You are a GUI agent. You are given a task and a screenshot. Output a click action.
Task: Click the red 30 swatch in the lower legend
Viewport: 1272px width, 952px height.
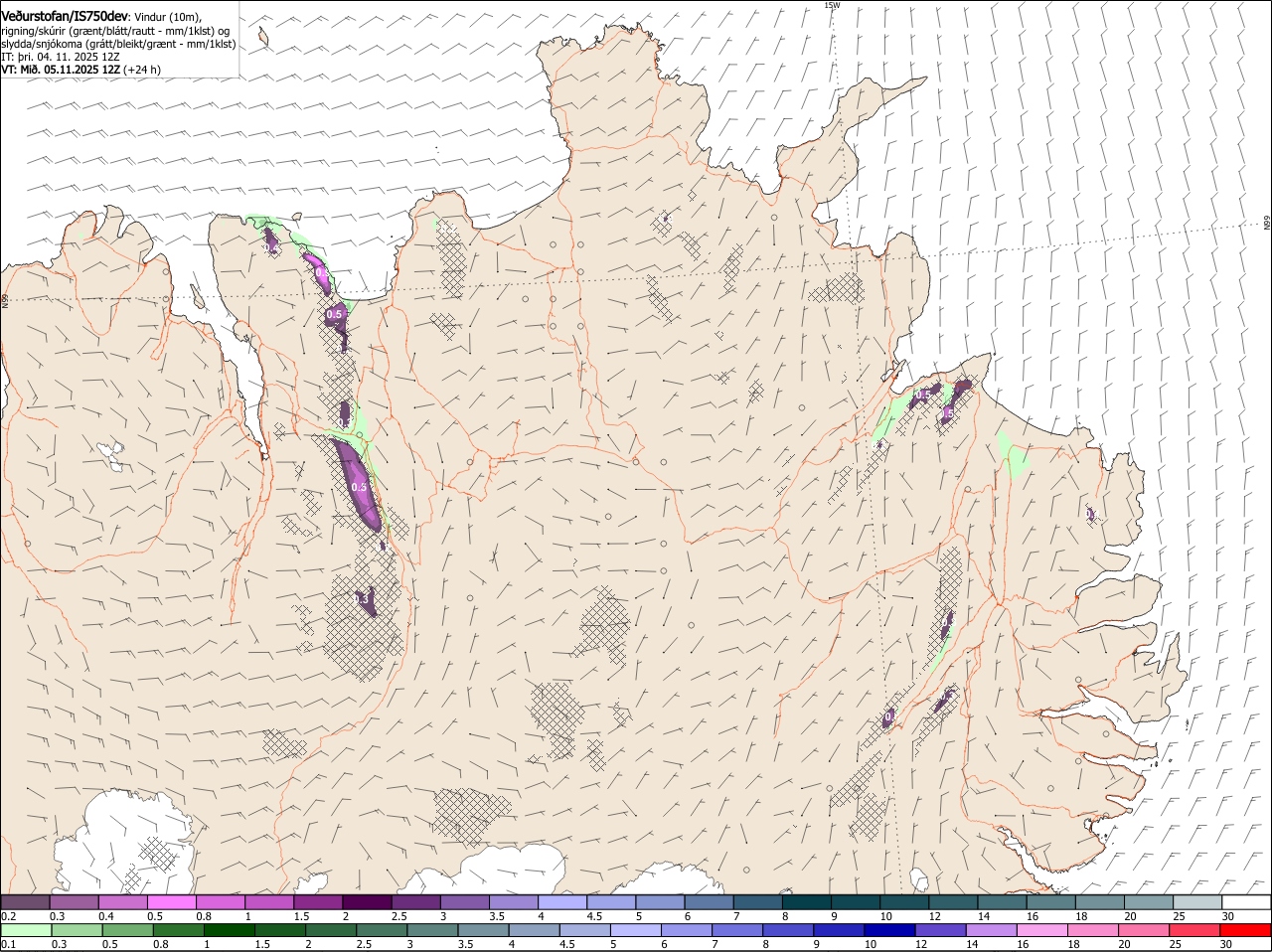(x=1245, y=931)
